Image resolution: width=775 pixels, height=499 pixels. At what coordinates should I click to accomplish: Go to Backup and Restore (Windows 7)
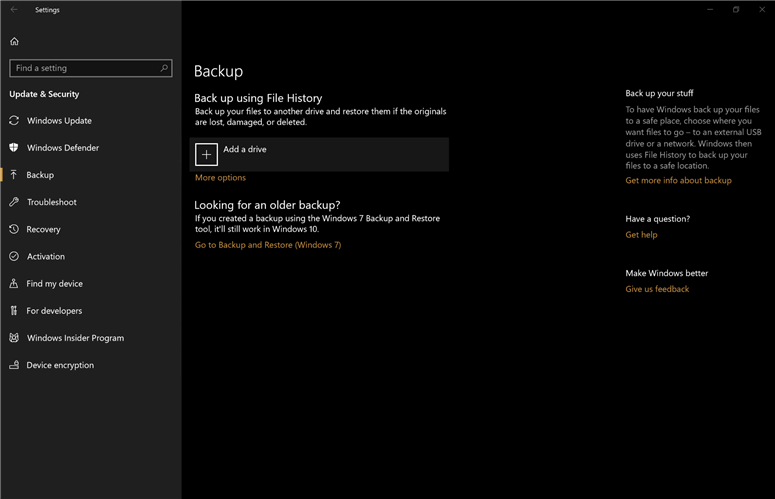[268, 245]
